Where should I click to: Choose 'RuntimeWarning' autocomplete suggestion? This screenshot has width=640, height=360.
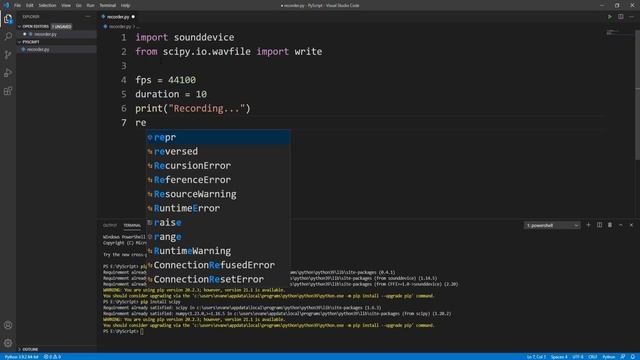coord(218,251)
